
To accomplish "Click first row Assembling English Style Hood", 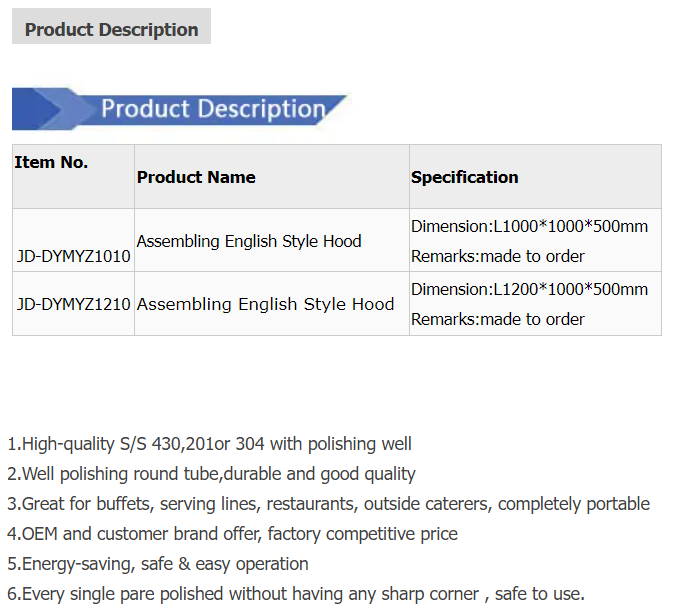I will 249,241.
